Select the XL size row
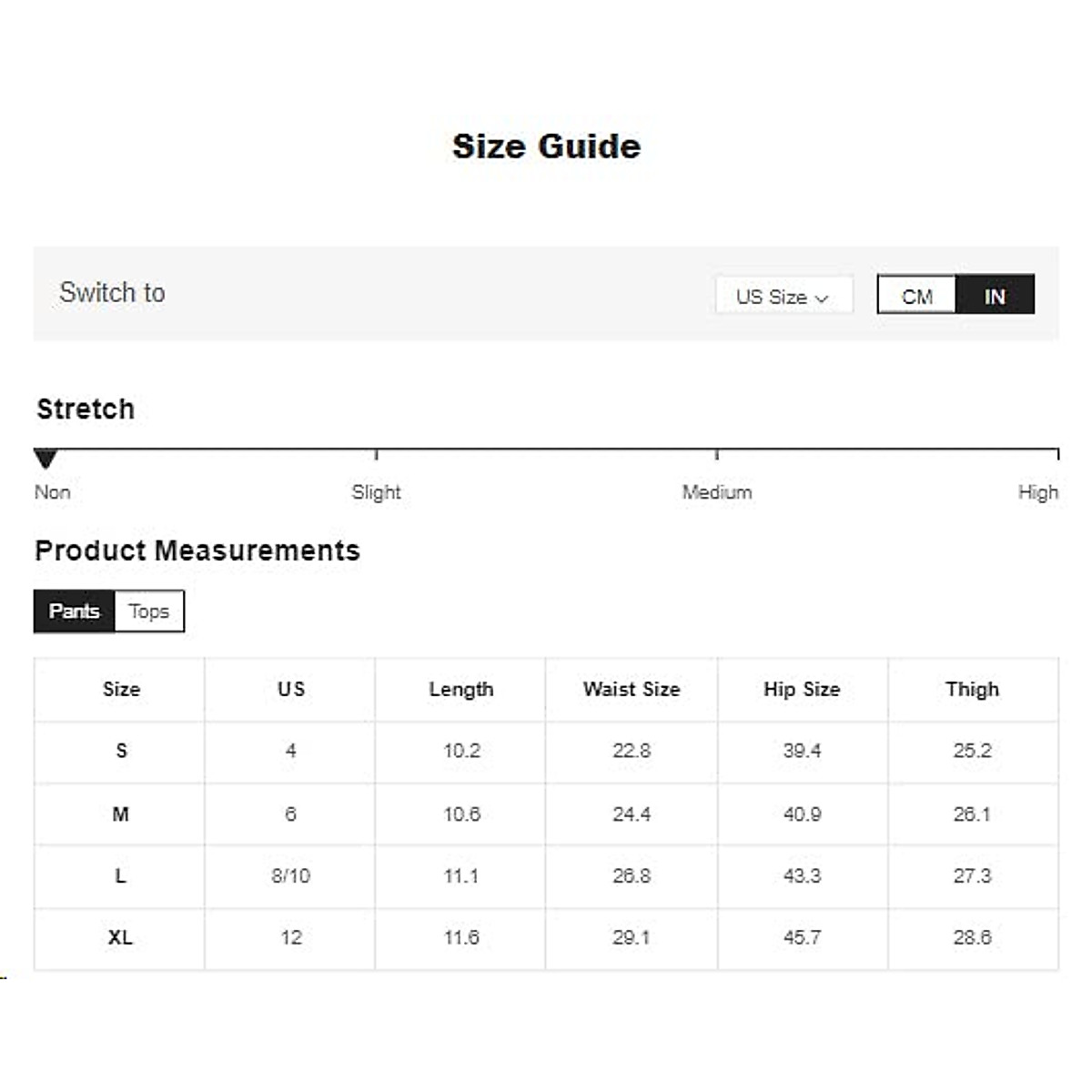 point(120,938)
